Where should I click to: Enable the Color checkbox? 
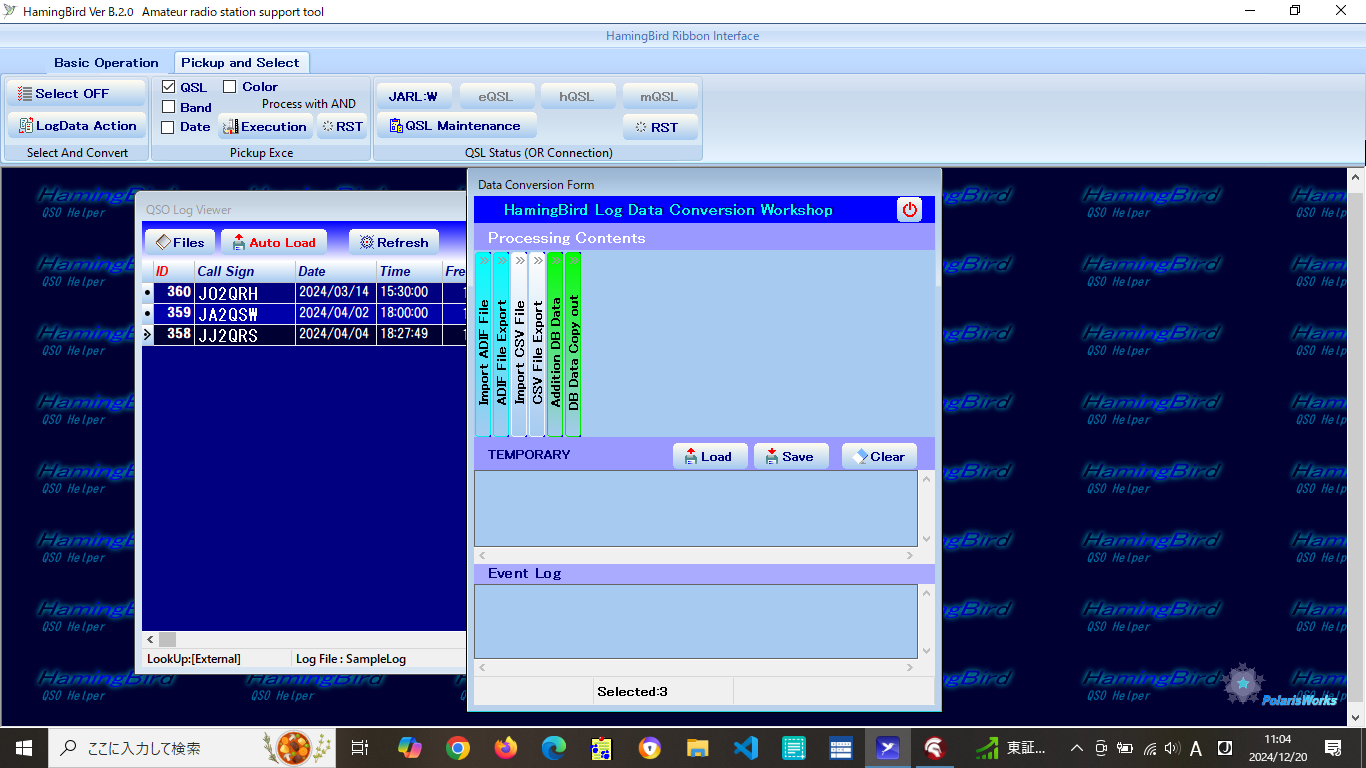click(x=229, y=87)
